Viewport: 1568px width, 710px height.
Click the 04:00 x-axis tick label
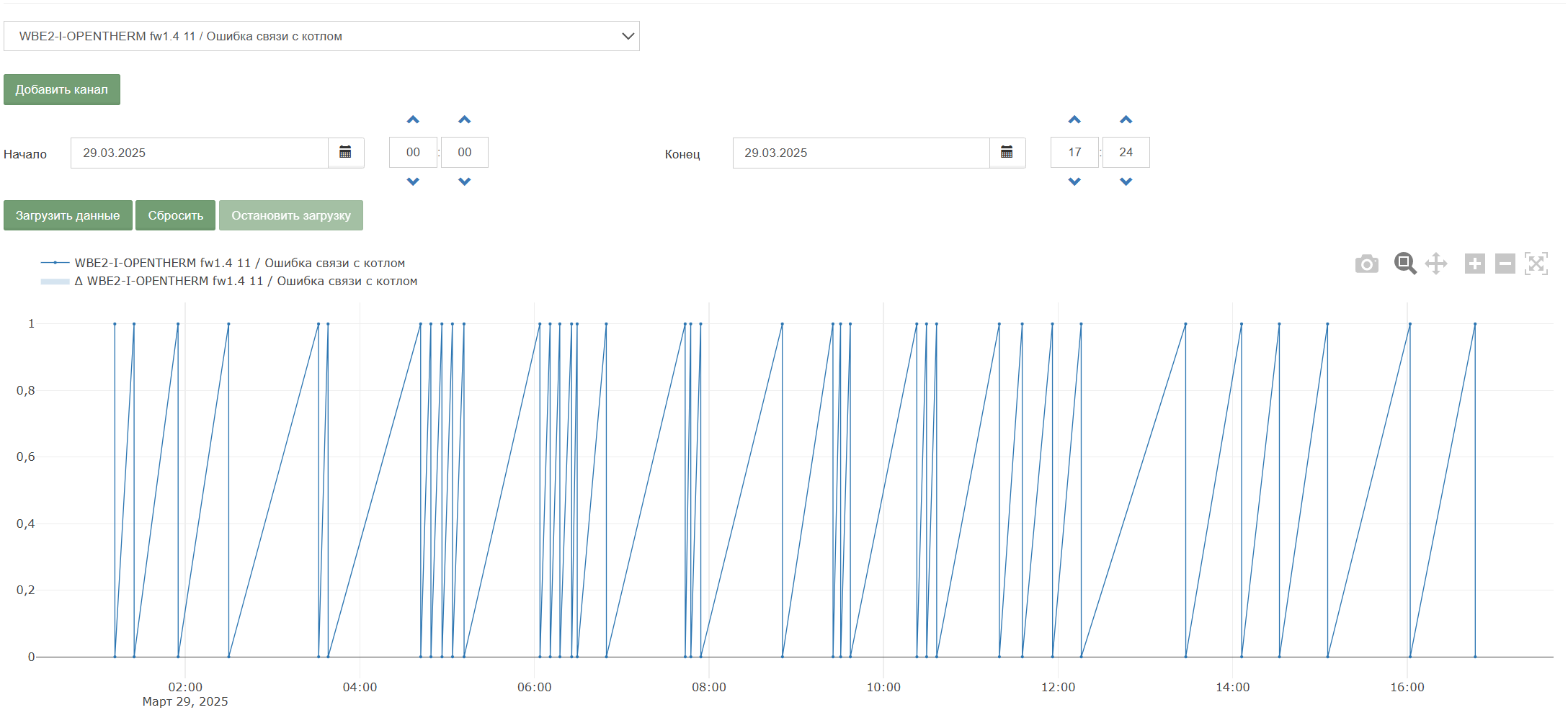point(360,687)
